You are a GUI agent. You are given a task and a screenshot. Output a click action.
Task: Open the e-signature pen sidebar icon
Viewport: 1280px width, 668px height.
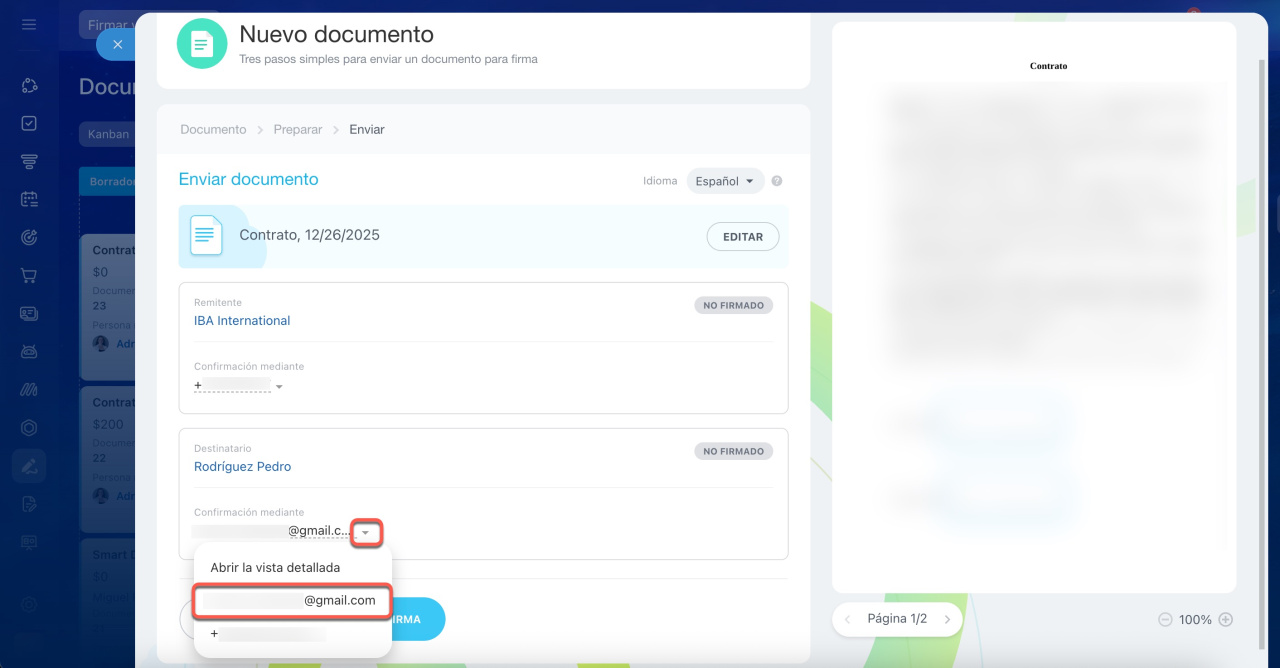pyautogui.click(x=29, y=465)
